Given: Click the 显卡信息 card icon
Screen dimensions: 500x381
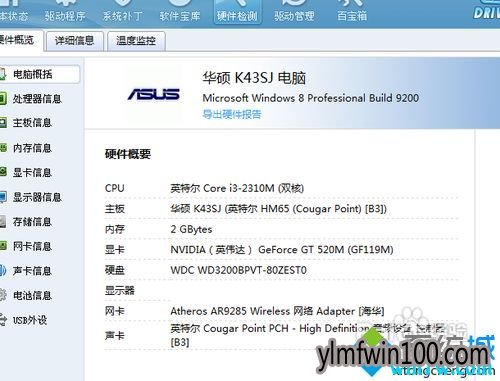Looking at the screenshot, I should coord(3,172).
